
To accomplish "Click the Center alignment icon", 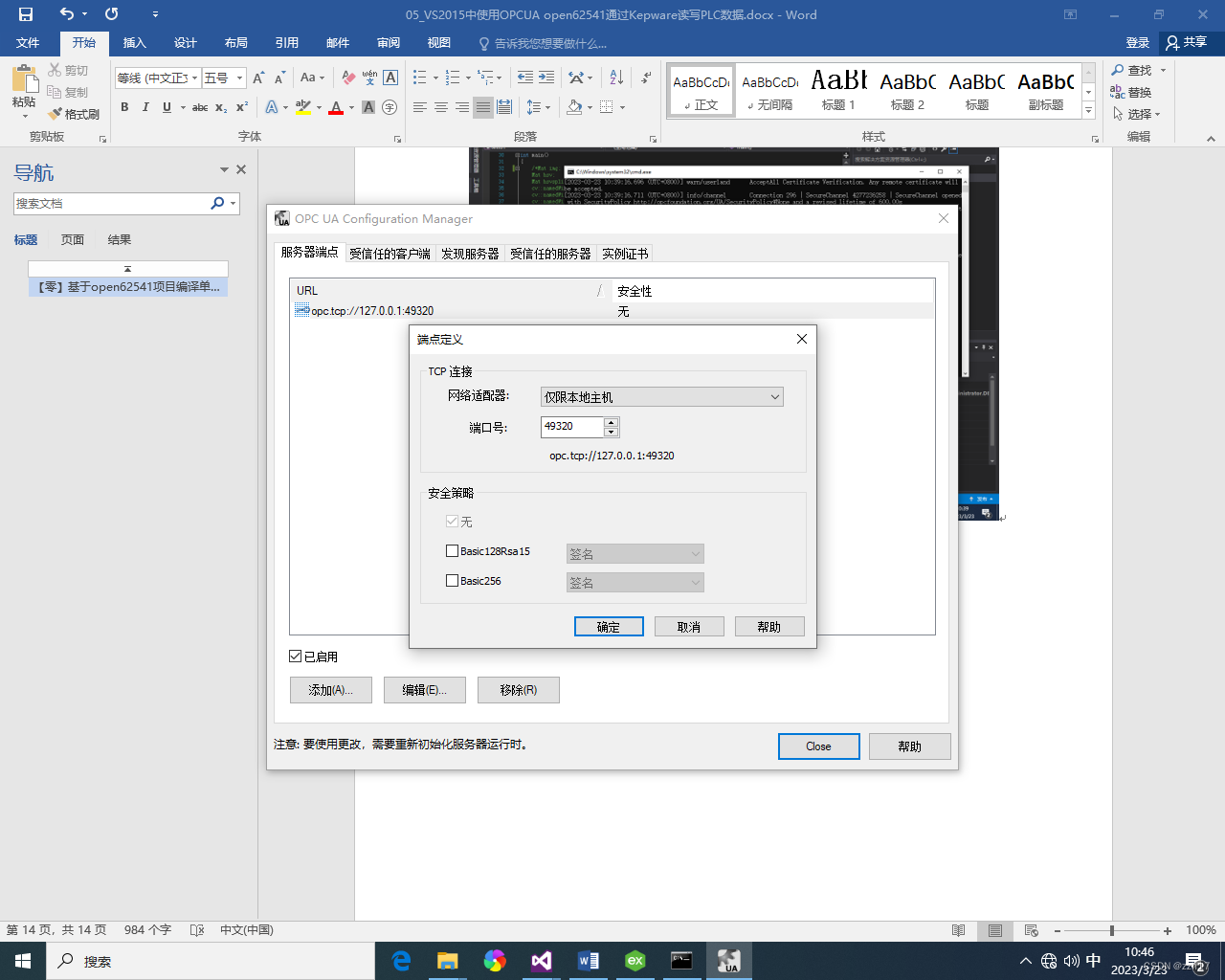I will pyautogui.click(x=441, y=107).
